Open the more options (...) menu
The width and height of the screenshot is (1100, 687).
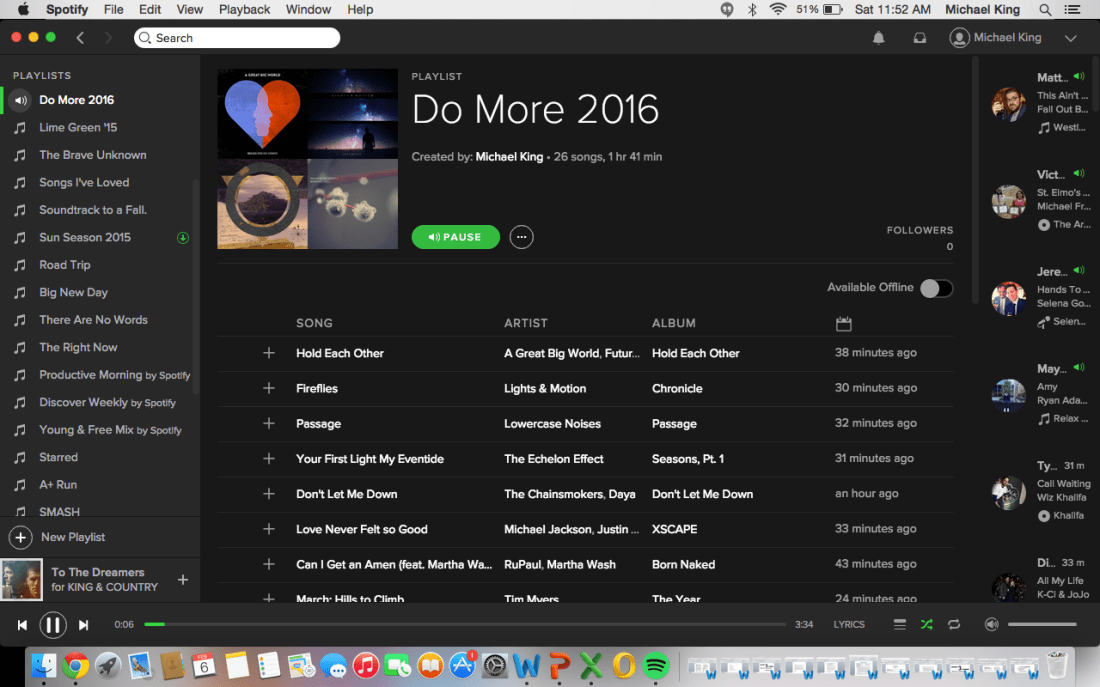tap(521, 237)
